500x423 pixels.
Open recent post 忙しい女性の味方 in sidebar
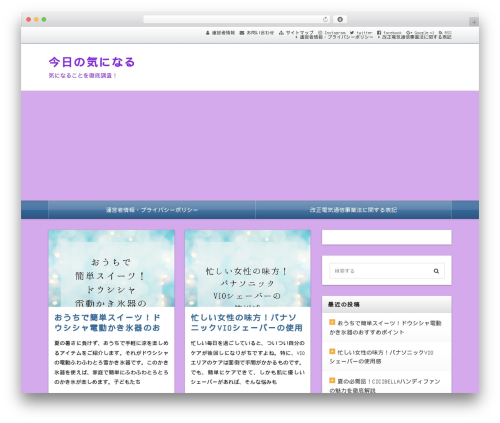pos(381,357)
